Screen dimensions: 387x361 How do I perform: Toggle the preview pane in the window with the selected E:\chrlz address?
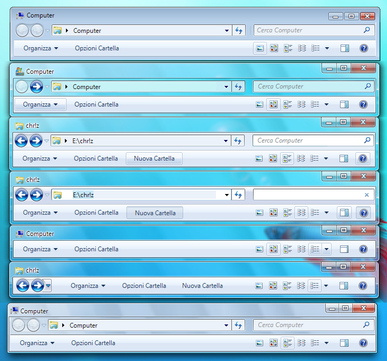point(344,213)
